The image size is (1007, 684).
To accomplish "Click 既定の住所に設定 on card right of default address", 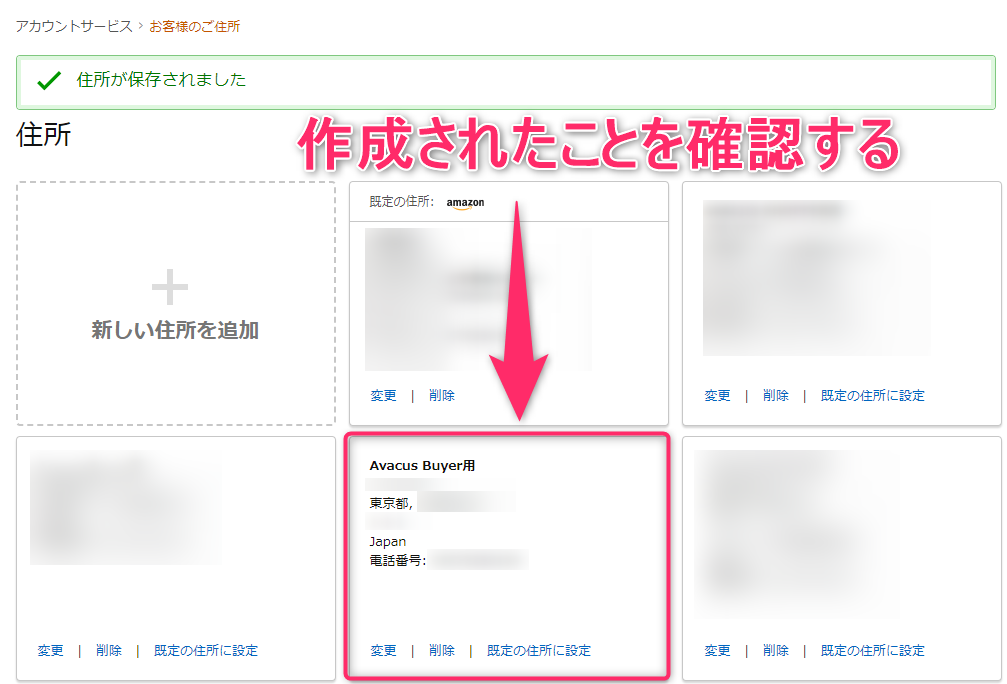I will [872, 395].
